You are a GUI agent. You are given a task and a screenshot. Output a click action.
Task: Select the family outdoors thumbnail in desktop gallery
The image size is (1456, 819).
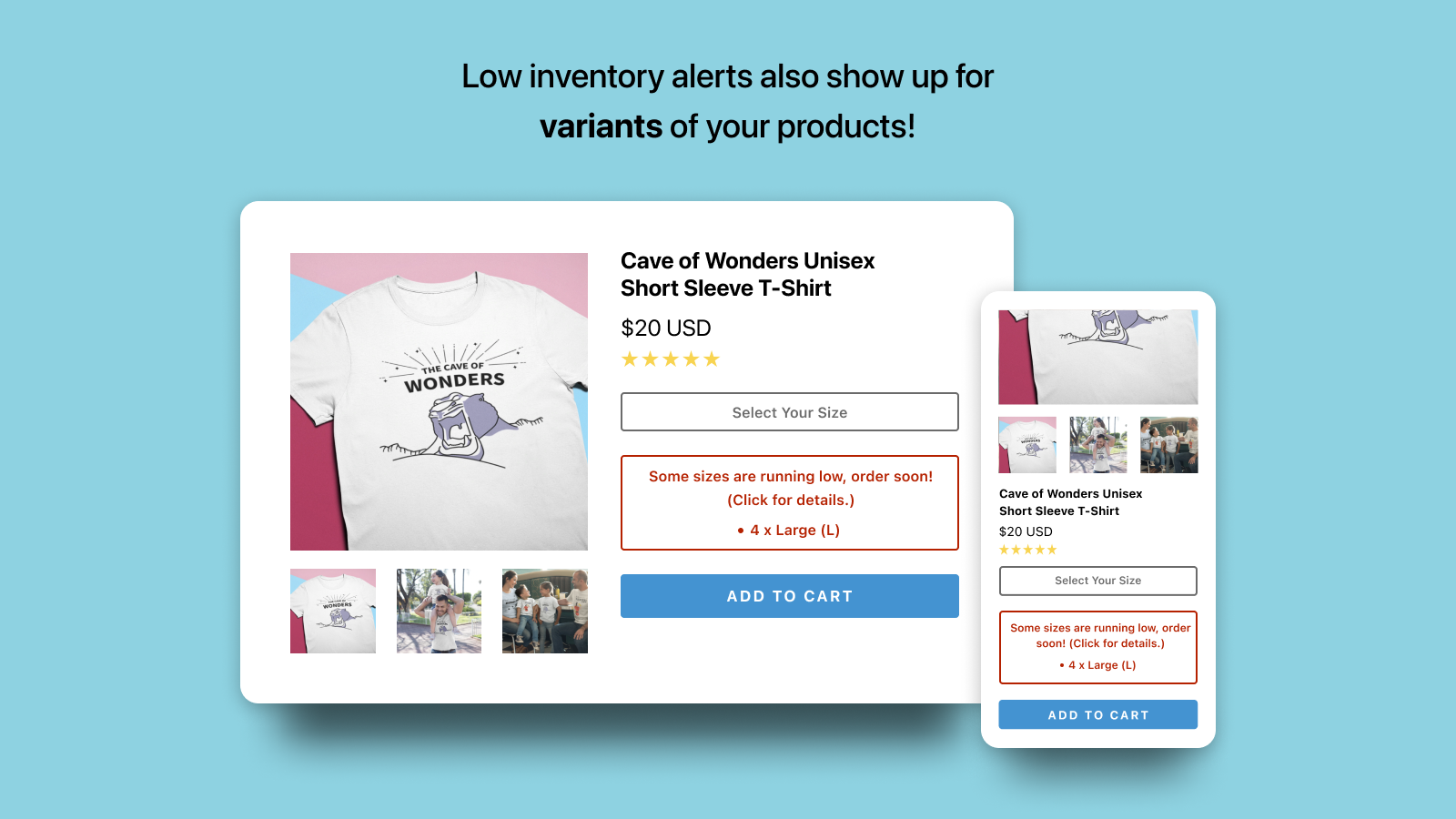click(x=439, y=611)
